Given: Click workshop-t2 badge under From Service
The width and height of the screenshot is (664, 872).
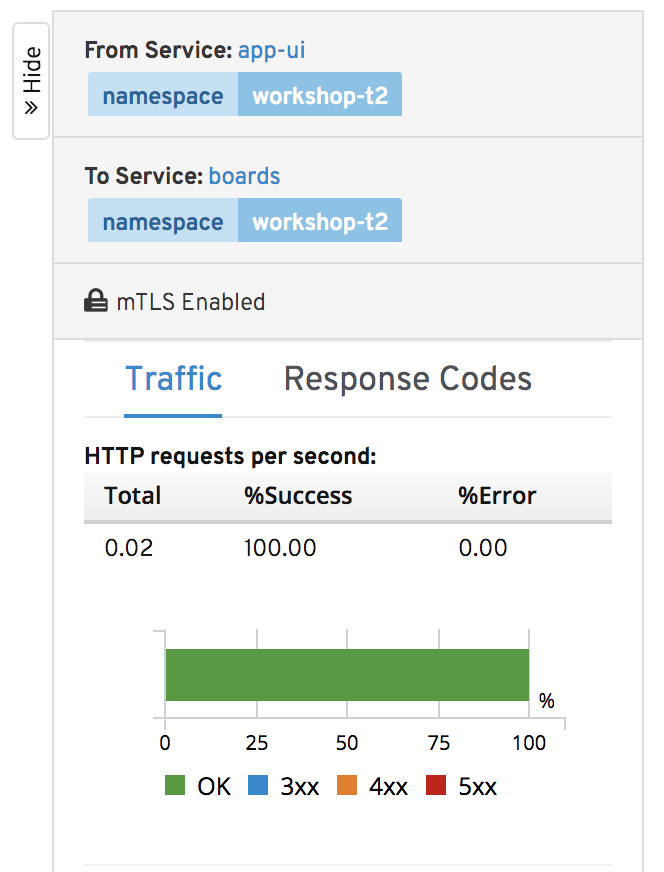Looking at the screenshot, I should click(320, 95).
